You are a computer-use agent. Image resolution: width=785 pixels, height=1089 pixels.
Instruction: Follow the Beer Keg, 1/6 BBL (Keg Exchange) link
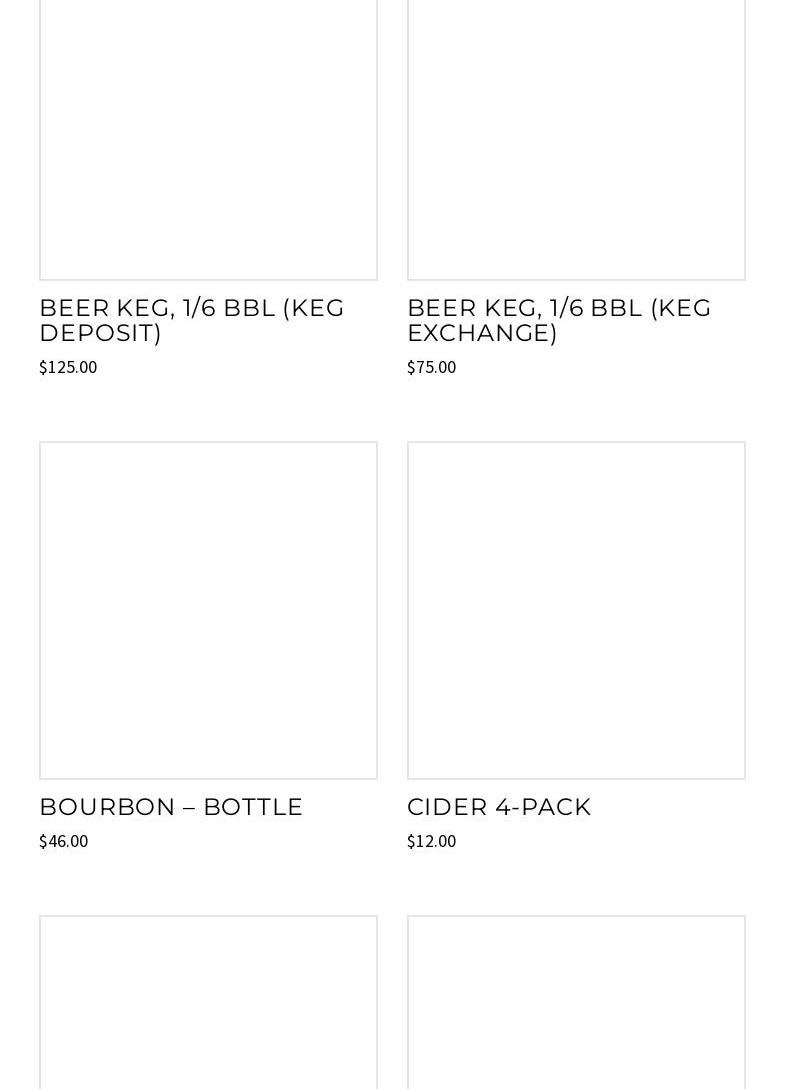[559, 320]
